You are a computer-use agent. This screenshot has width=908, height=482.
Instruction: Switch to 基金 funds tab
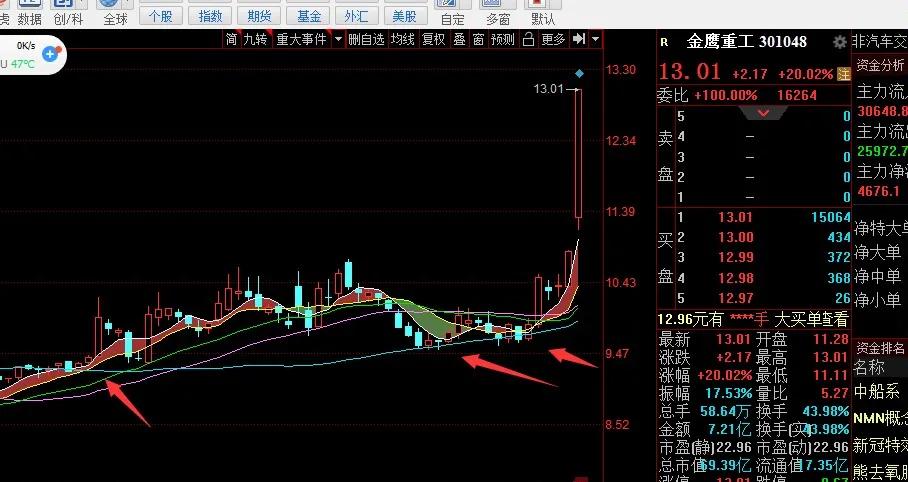click(x=308, y=16)
